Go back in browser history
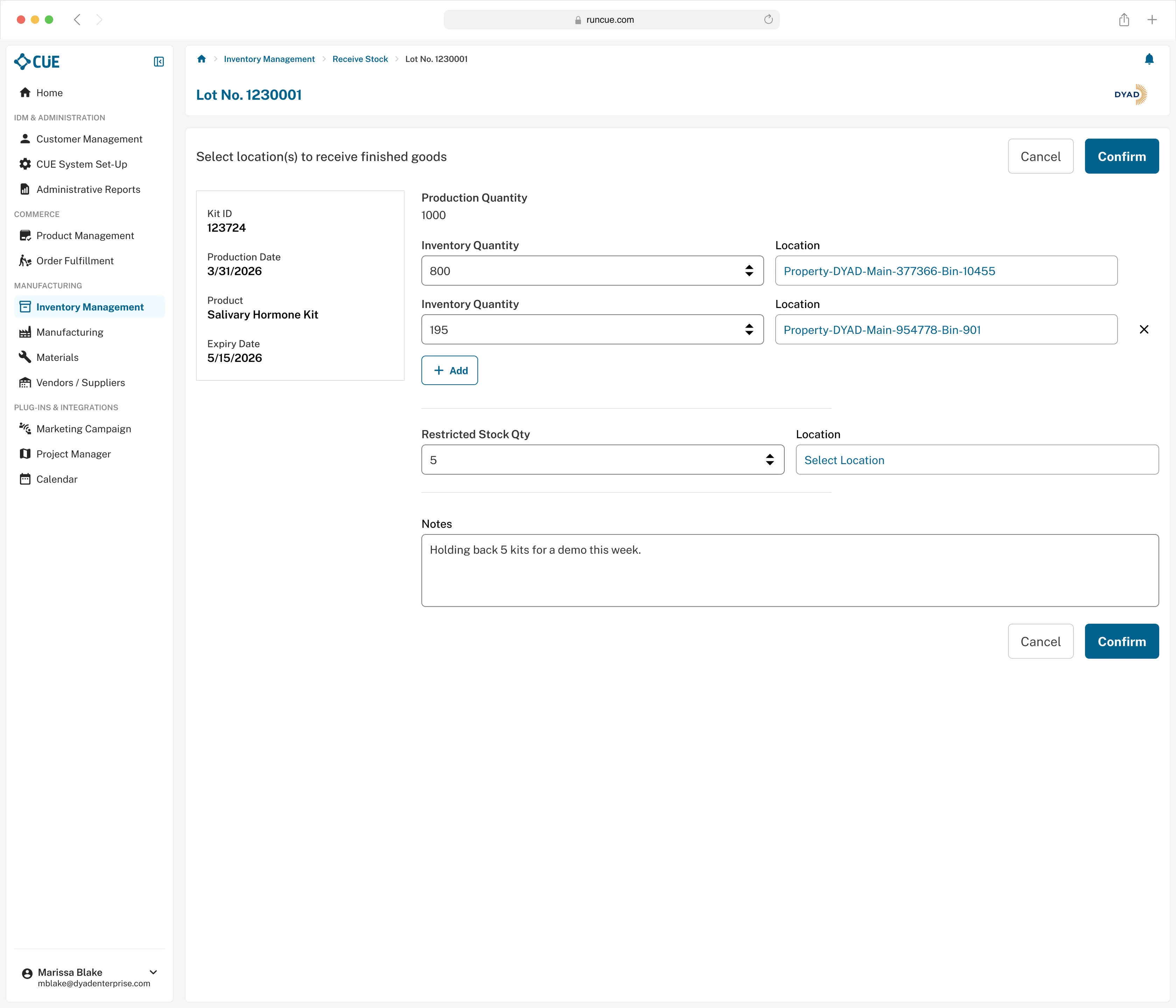This screenshot has width=1176, height=1008. [x=77, y=20]
